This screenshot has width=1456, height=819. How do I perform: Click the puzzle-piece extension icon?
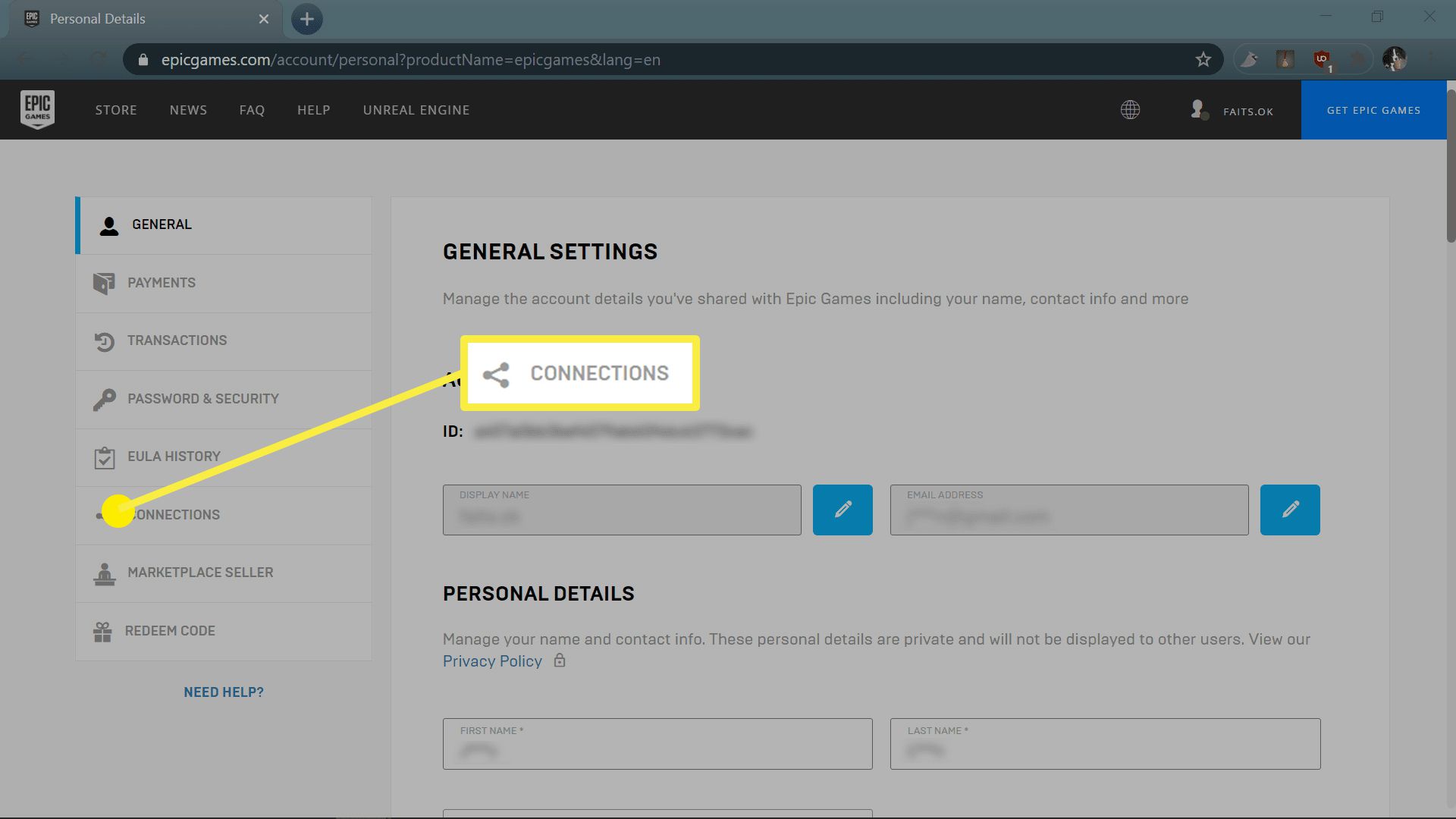[x=1358, y=59]
